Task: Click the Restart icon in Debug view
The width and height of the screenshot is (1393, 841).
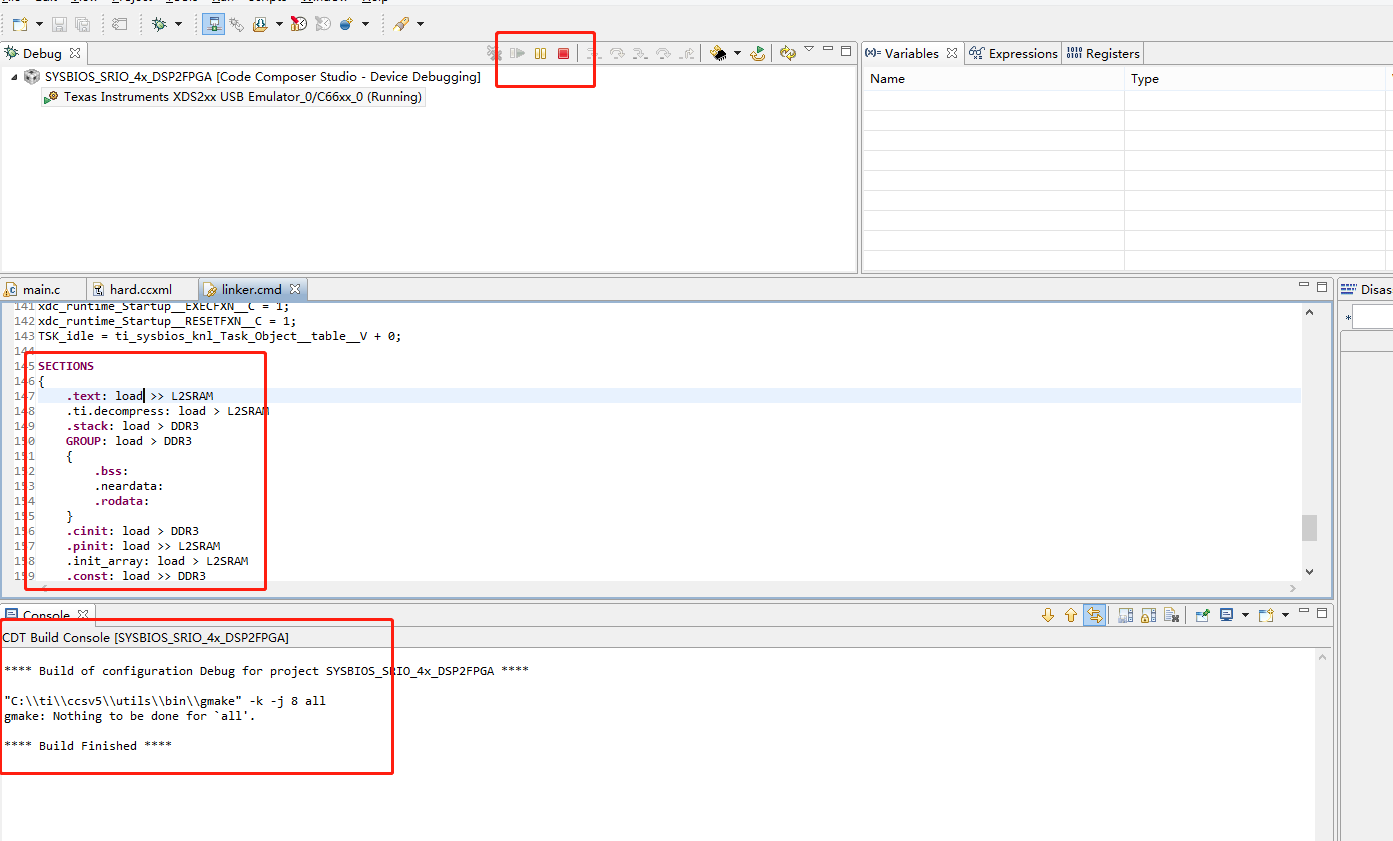Action: (758, 53)
